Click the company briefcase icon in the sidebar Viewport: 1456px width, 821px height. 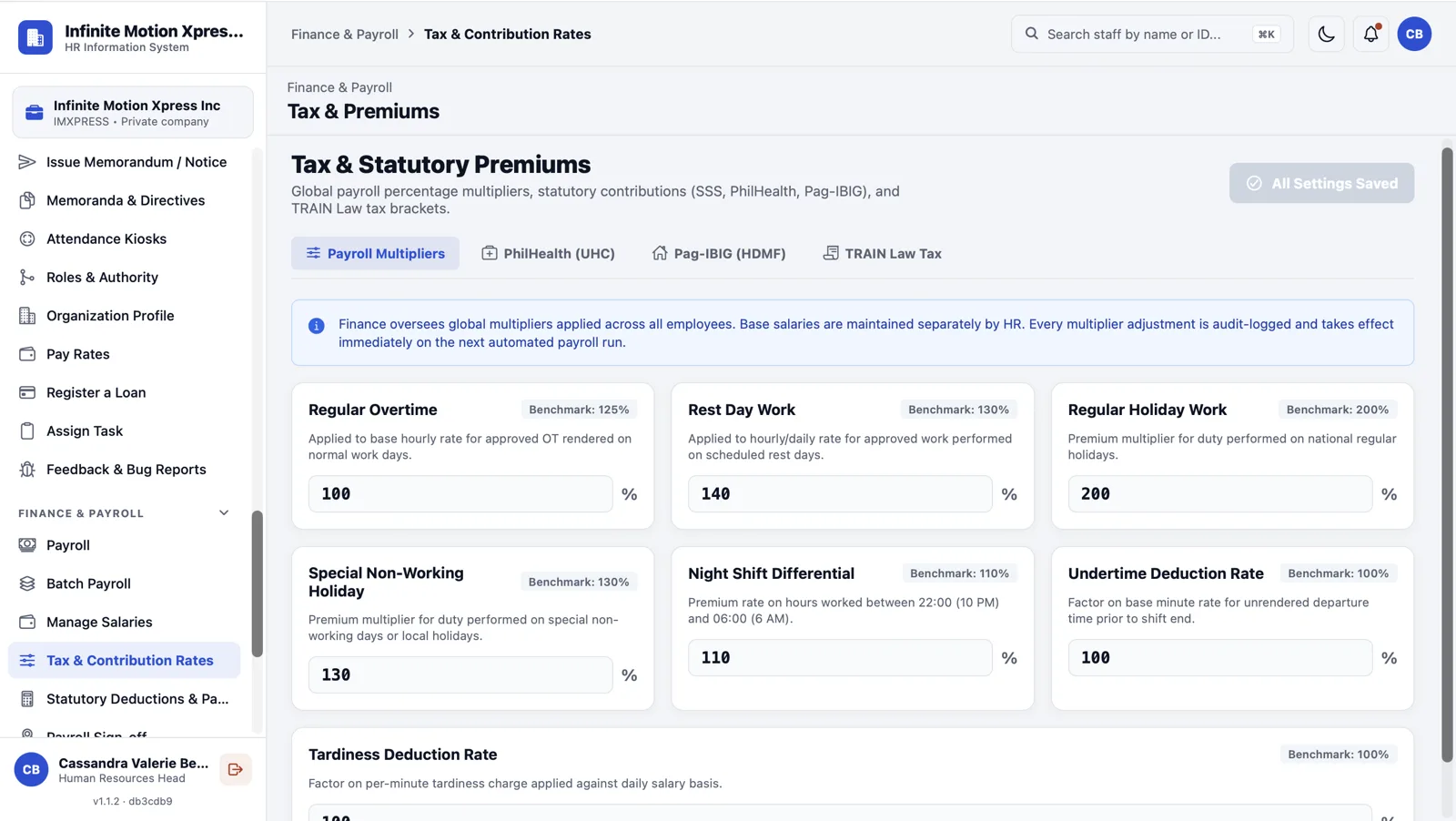35,113
